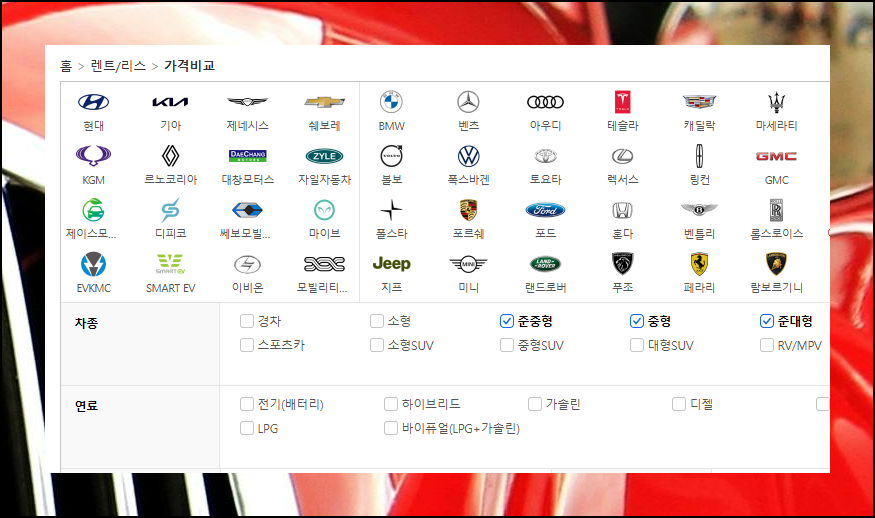Select the Lamborghini (람보르기니) bull logo
This screenshot has height=518, width=875.
point(776,263)
